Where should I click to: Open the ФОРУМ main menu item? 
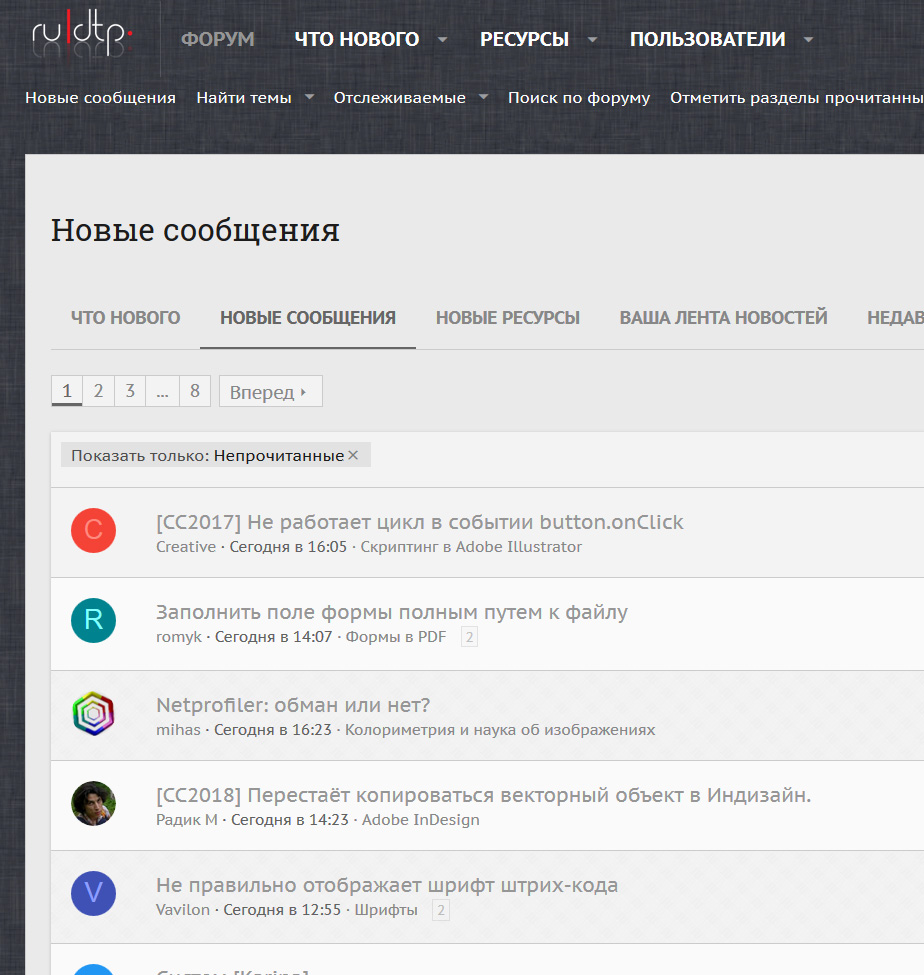(218, 39)
